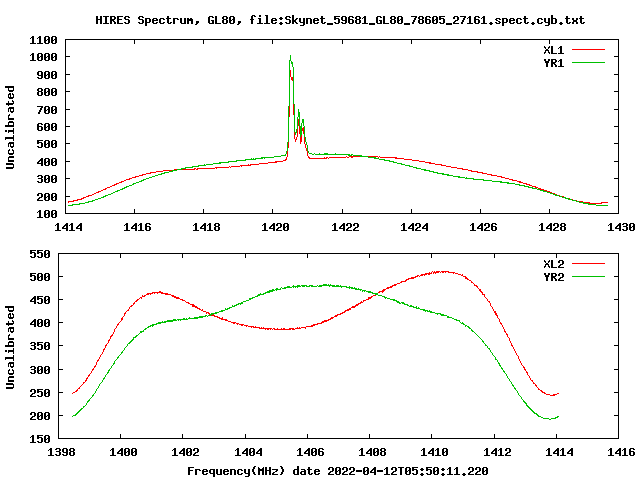Click the 1402 frequency tick label
The width and height of the screenshot is (640, 480).
point(185,452)
